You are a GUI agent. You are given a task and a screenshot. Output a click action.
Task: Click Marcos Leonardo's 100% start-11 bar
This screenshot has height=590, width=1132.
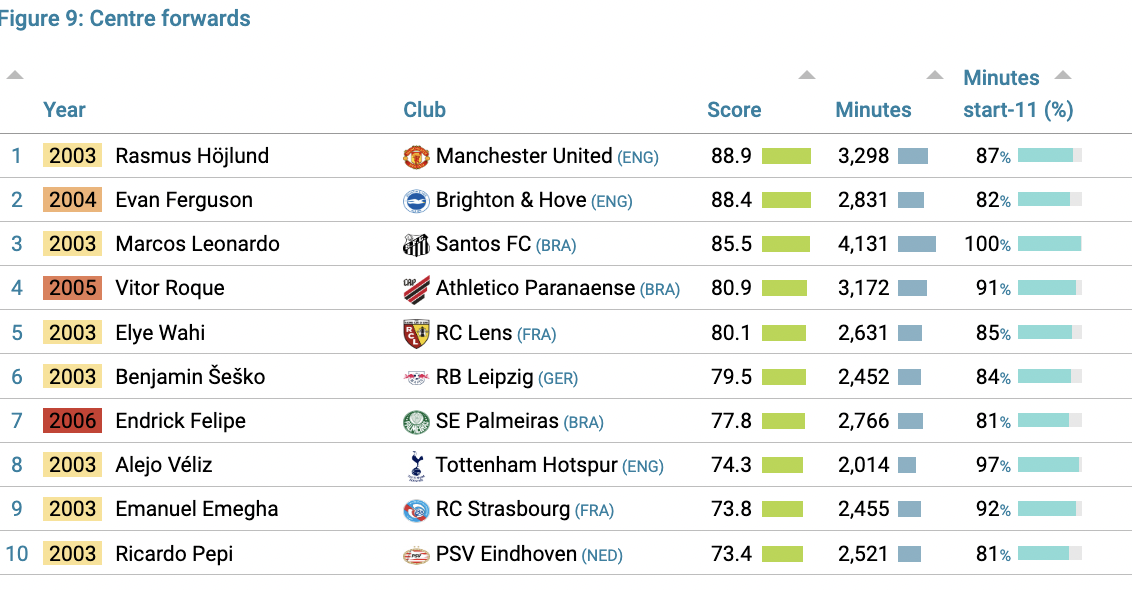1050,244
